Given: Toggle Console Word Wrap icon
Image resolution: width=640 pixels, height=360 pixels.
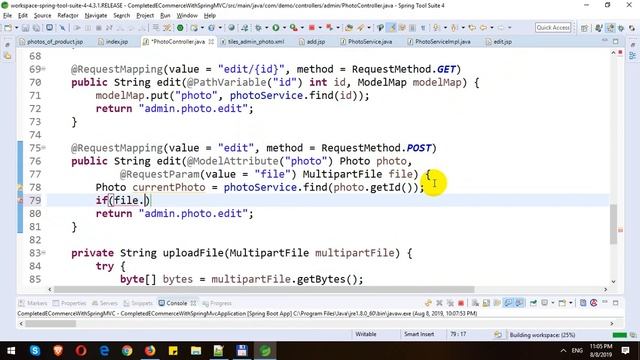Looking at the screenshot, I should pyautogui.click(x=497, y=303).
